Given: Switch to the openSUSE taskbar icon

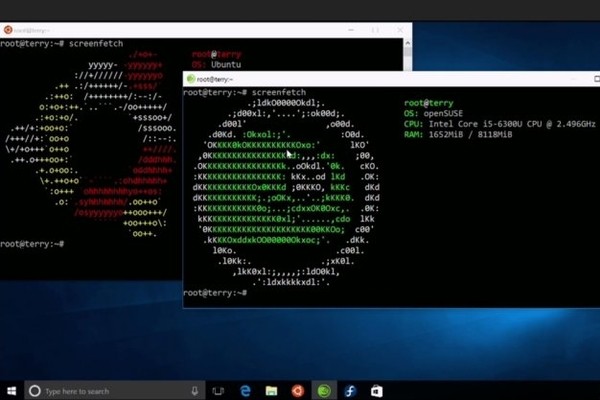Looking at the screenshot, I should [x=324, y=391].
